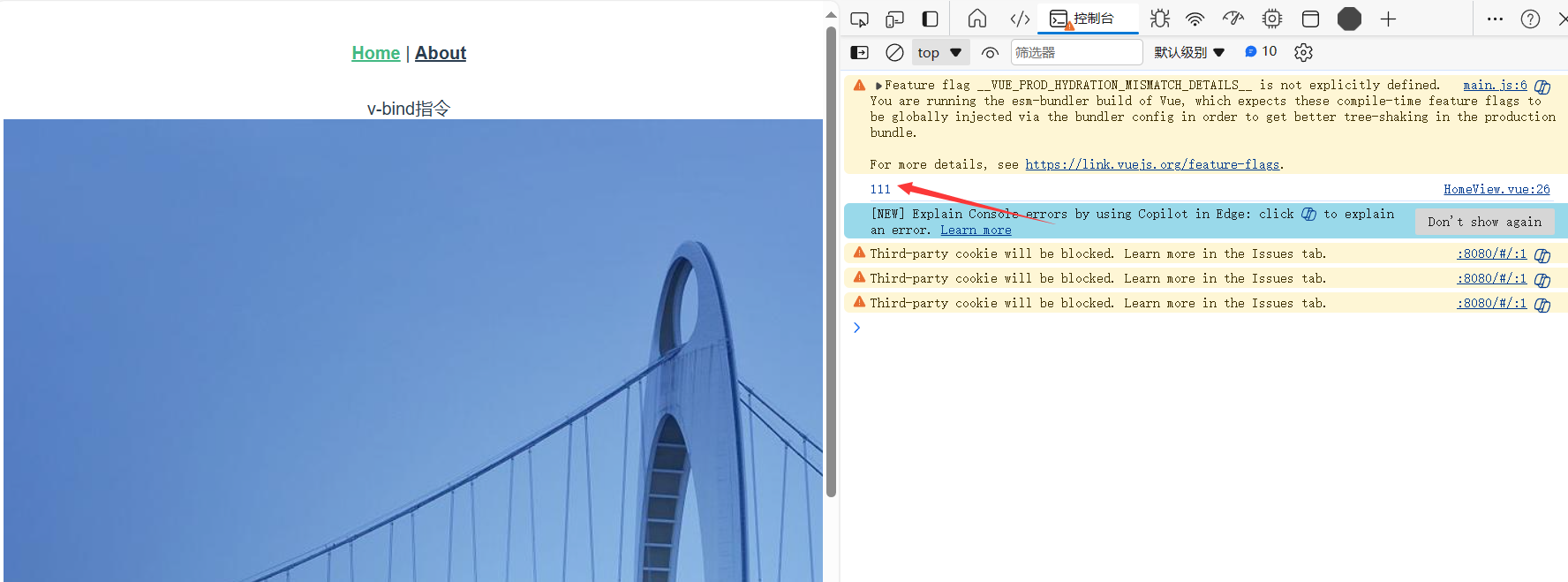Clear the console with circle-slash icon

coord(894,52)
